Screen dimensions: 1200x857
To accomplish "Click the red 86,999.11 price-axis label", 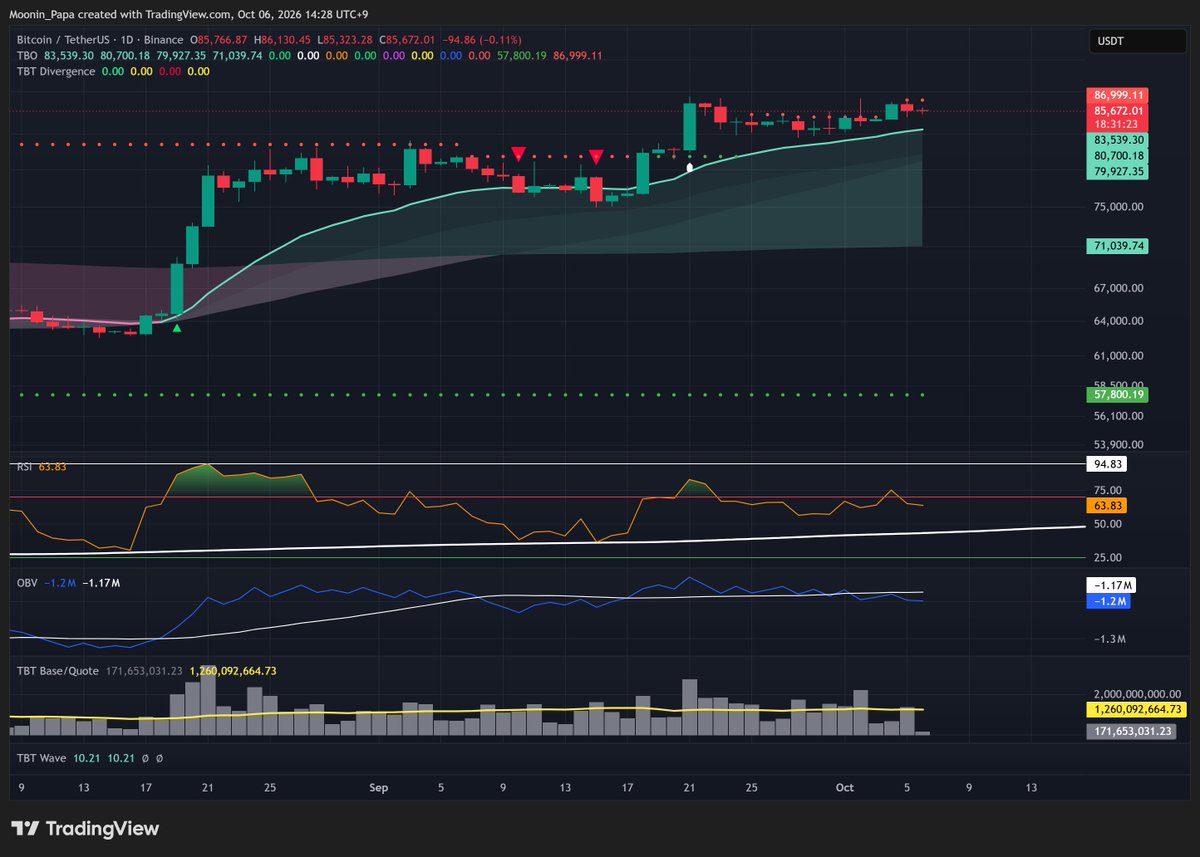I will coord(1119,95).
